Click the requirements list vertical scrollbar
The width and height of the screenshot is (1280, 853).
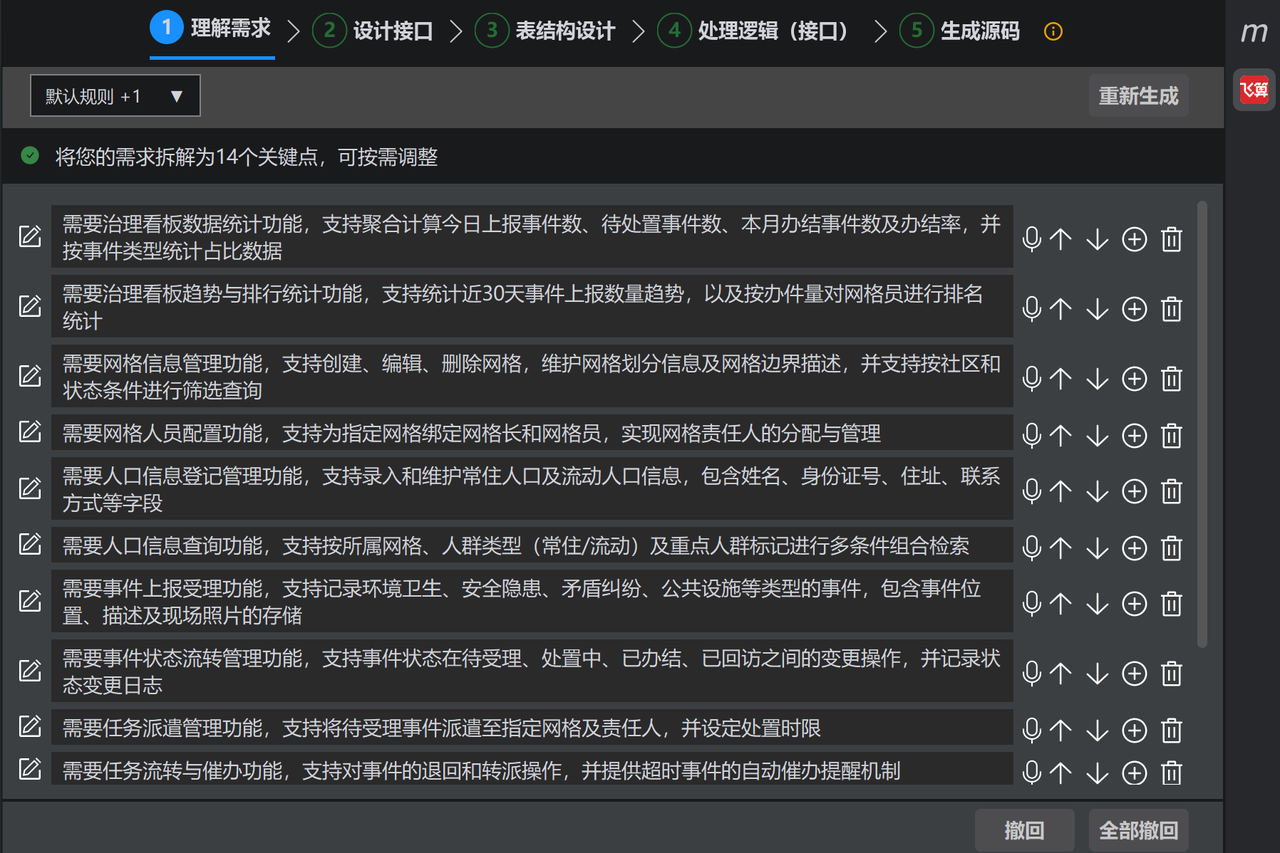(1202, 424)
